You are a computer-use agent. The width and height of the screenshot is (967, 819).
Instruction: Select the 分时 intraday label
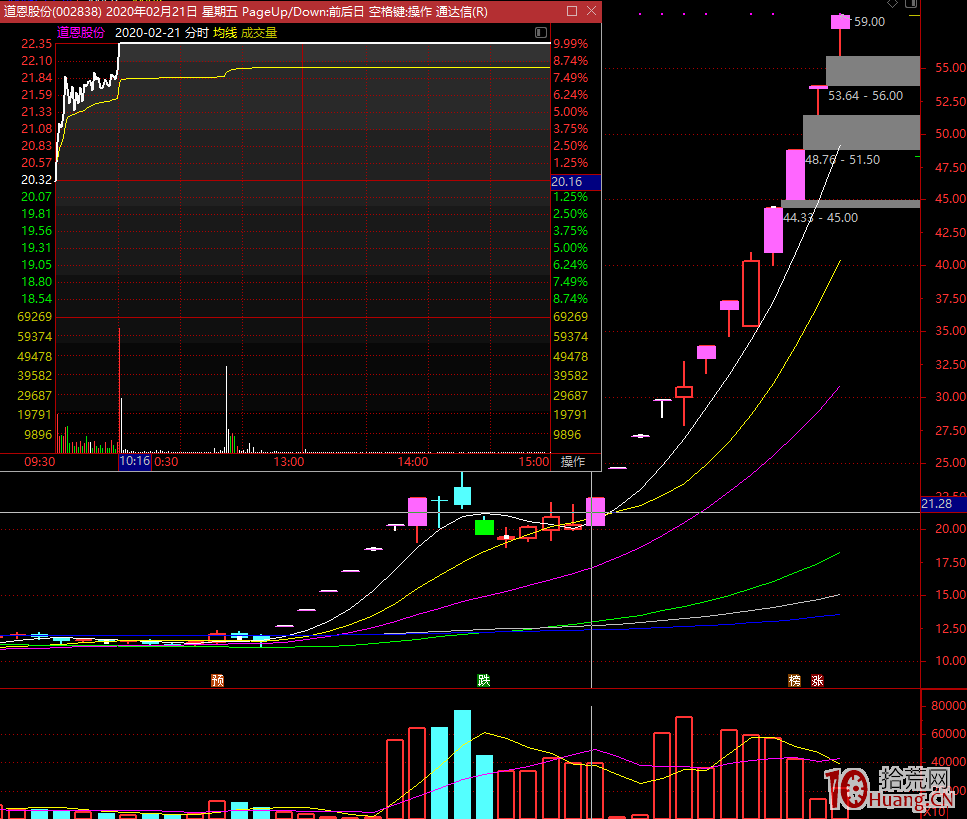pos(197,32)
